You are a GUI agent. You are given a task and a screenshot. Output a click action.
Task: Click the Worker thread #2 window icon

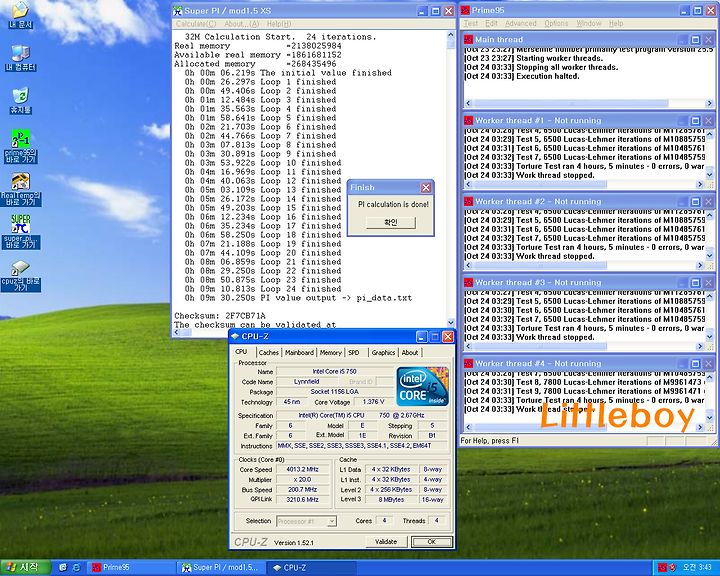pos(468,201)
